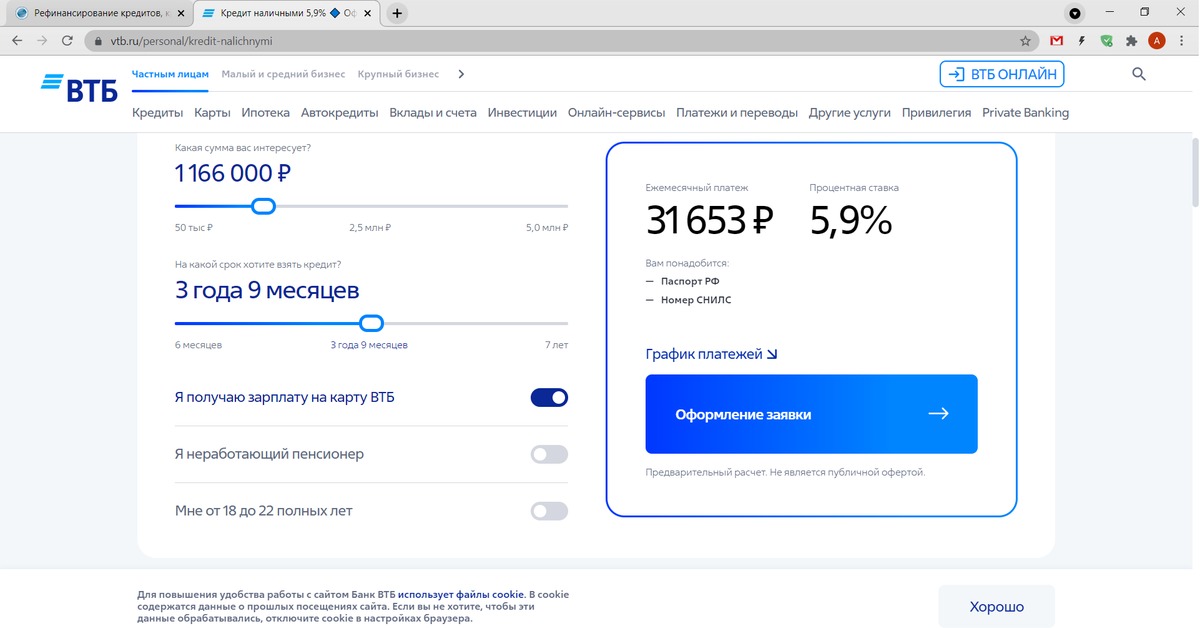The height and width of the screenshot is (628, 1200).
Task: Click the loan amount value '1 166 000 ₽'
Action: [233, 174]
